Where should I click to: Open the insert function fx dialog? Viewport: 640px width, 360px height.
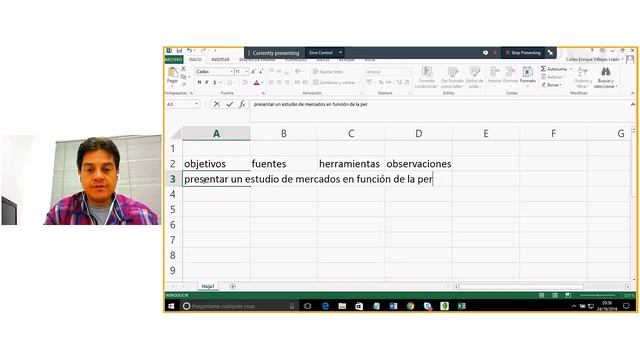pos(242,104)
